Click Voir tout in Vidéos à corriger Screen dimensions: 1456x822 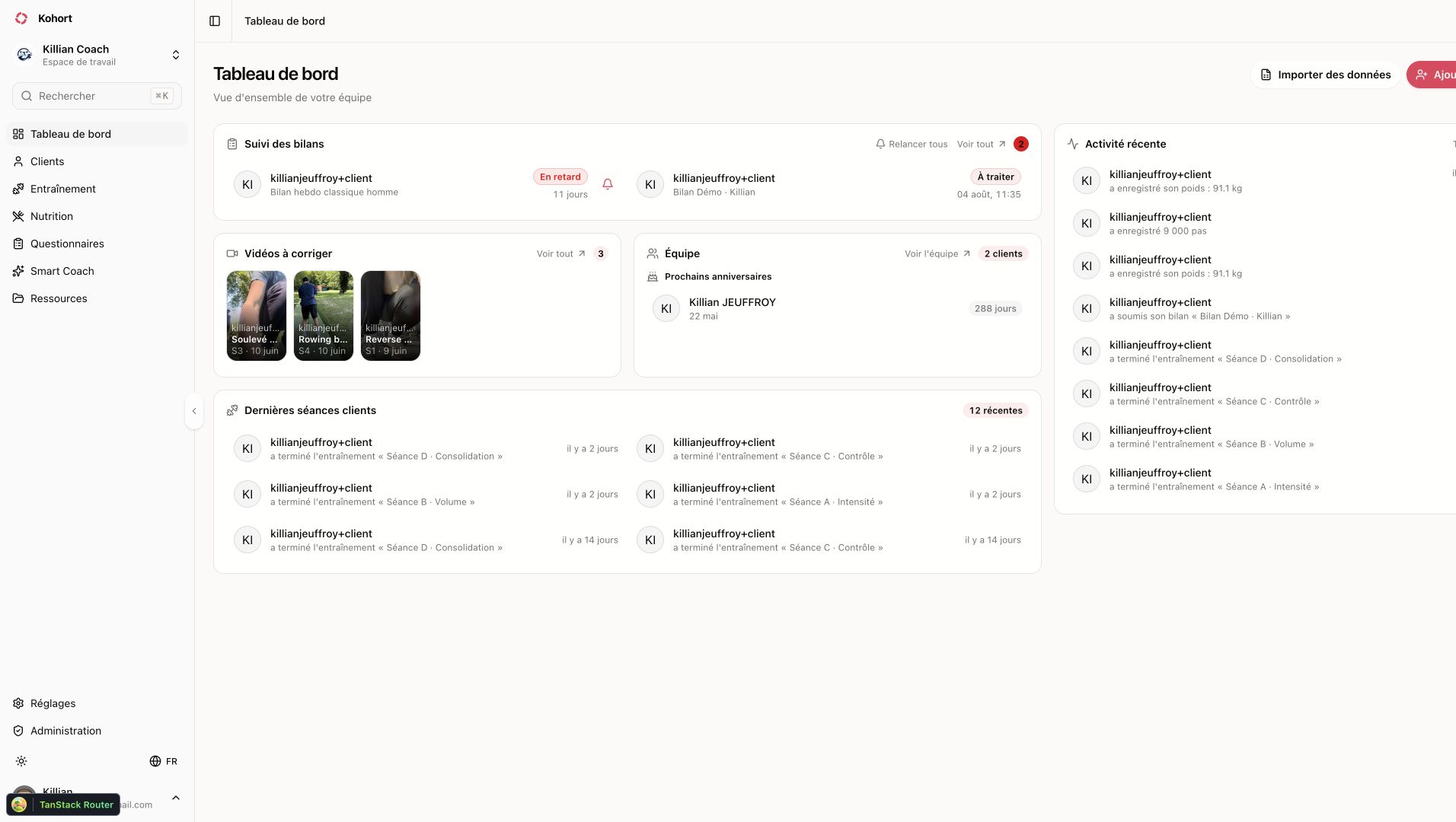tap(561, 253)
